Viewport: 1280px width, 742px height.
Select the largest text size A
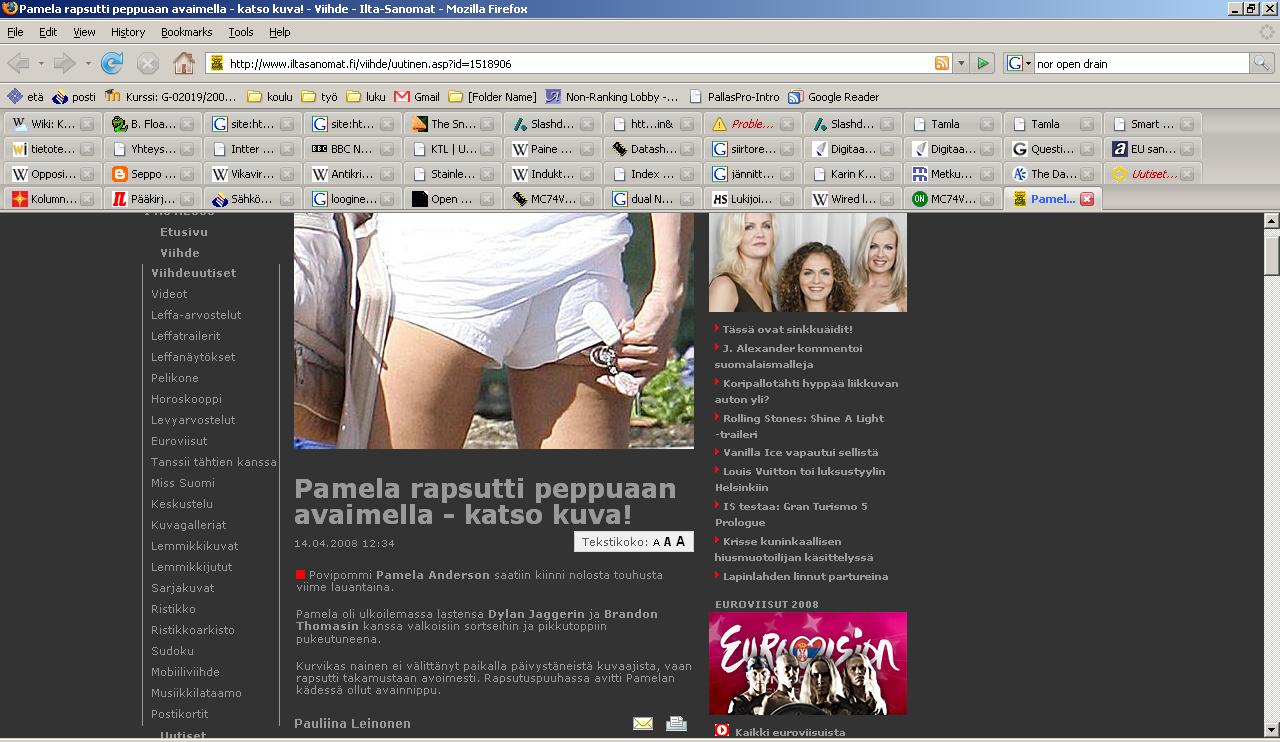tap(680, 541)
